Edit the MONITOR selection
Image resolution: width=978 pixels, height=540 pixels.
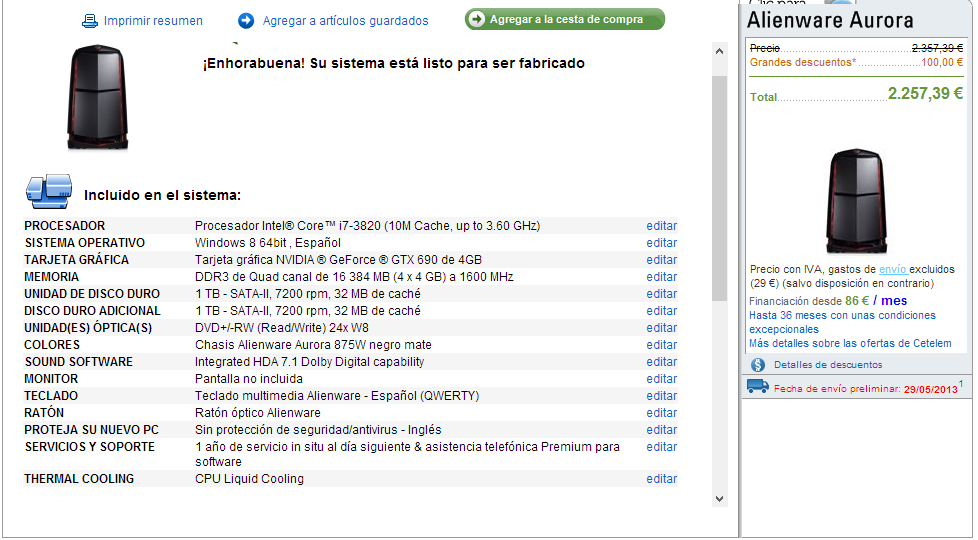tap(662, 378)
